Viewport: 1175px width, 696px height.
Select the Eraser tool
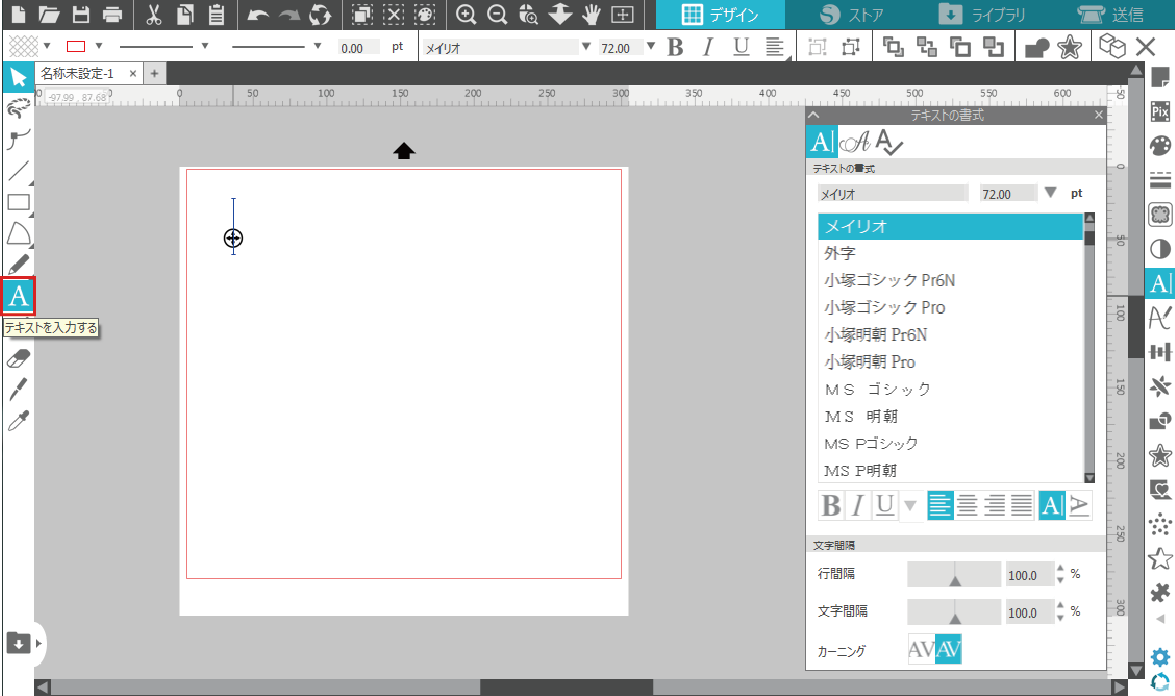18,358
